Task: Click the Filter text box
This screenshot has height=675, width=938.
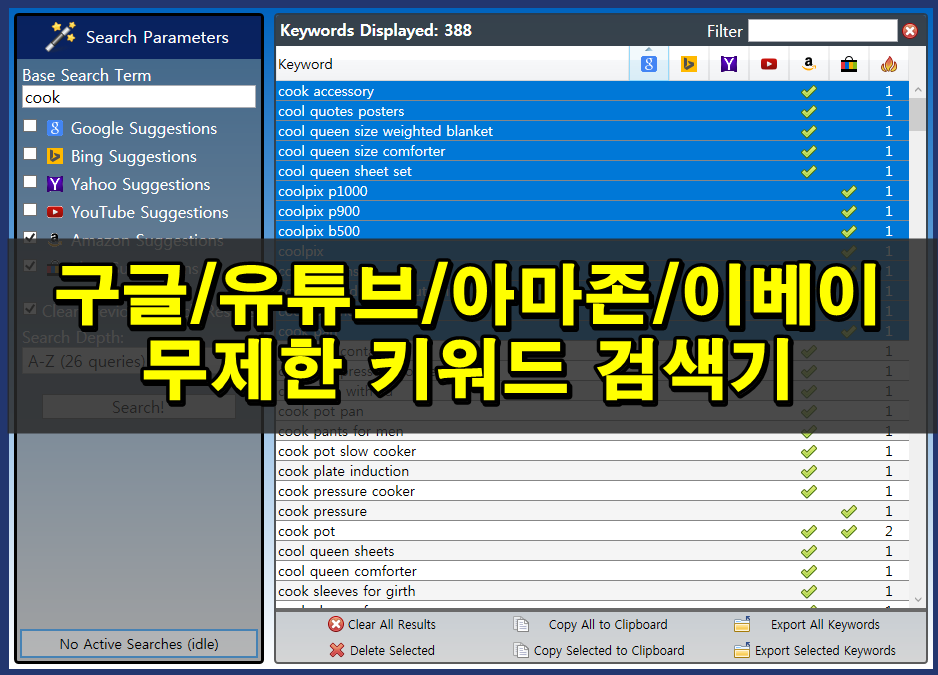Action: (823, 31)
